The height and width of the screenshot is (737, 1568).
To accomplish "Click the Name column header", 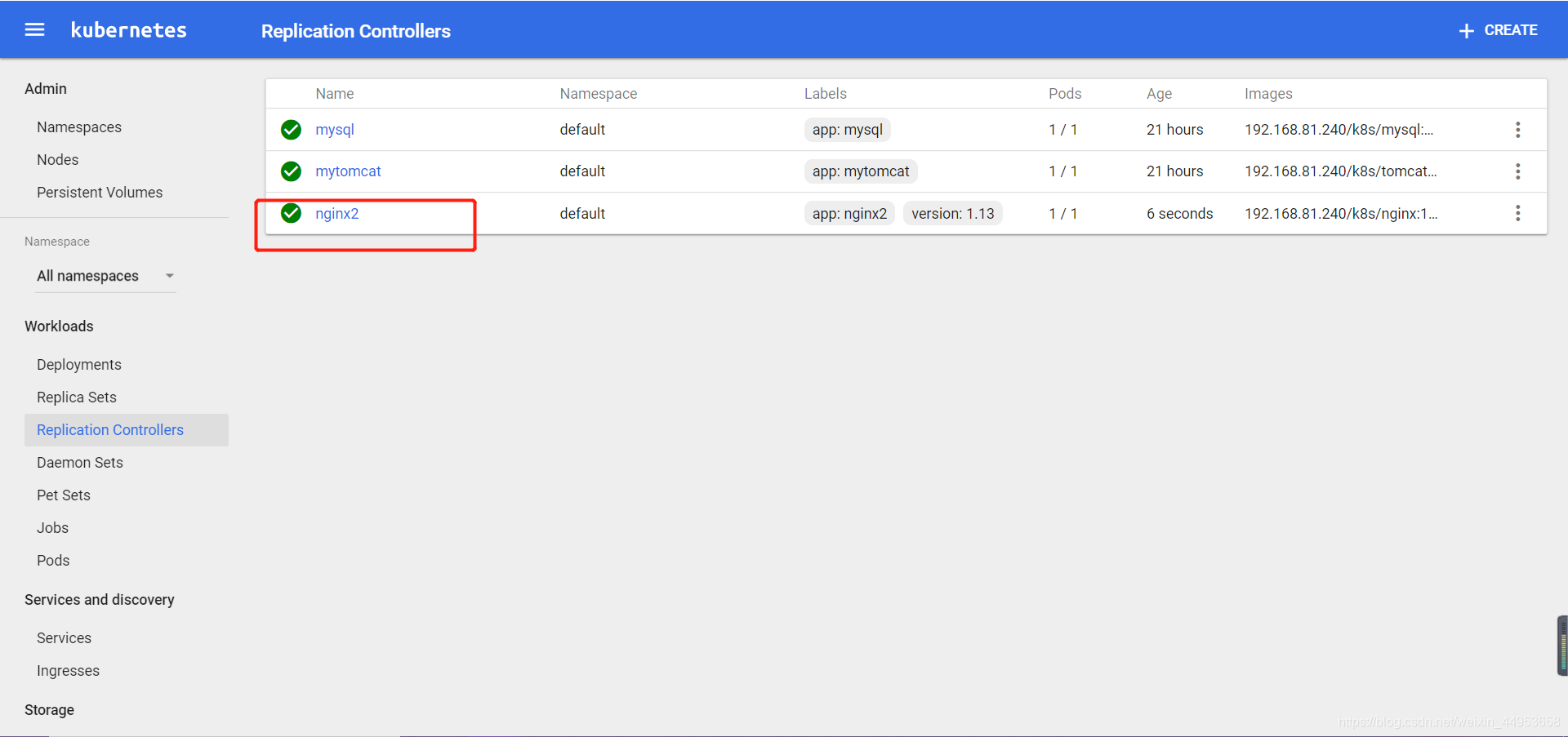I will 335,94.
